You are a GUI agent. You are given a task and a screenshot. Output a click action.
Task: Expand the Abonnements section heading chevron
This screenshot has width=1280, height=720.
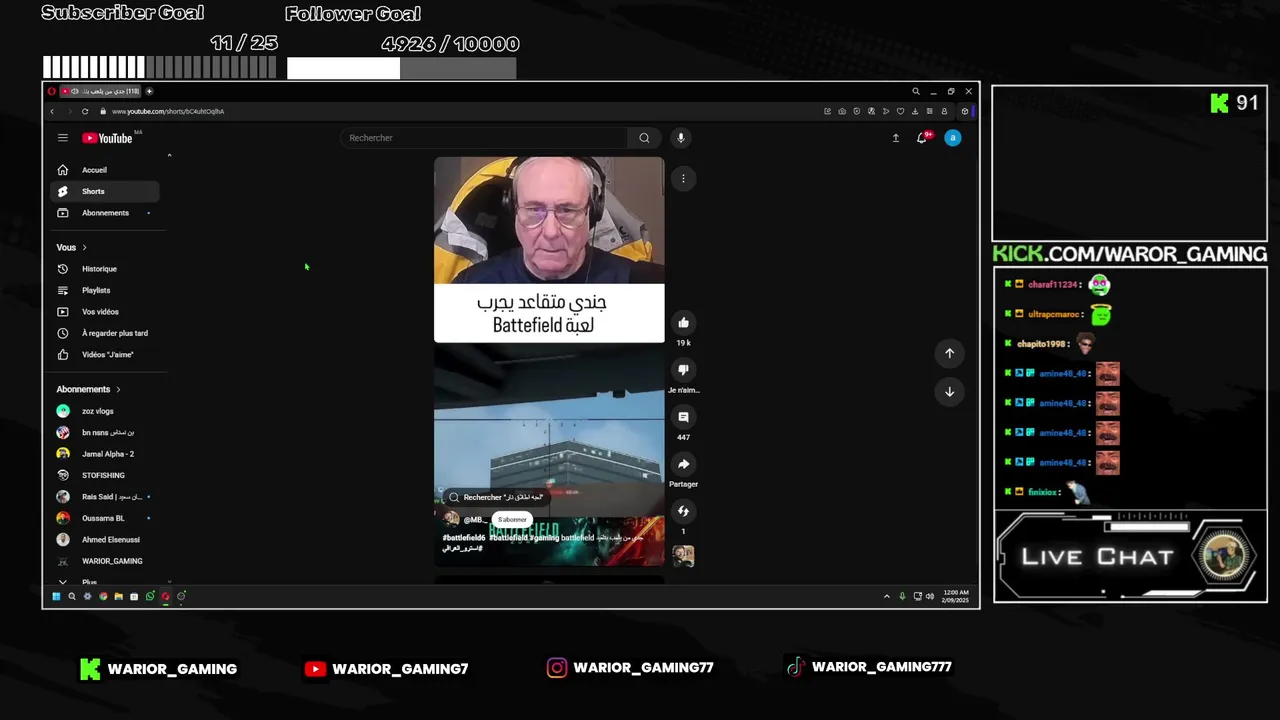click(118, 389)
